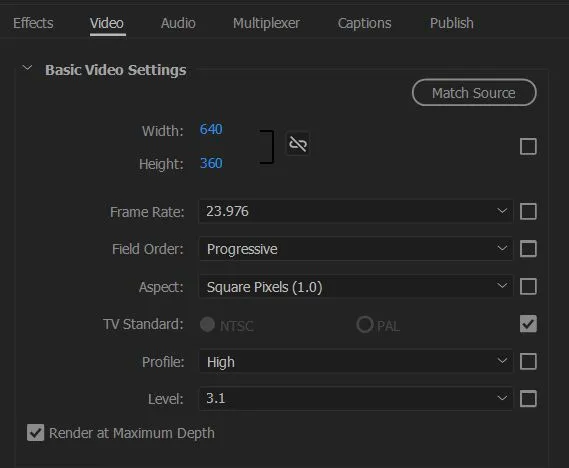The width and height of the screenshot is (569, 468).
Task: Click the TV Standard label text
Action: [x=143, y=324]
